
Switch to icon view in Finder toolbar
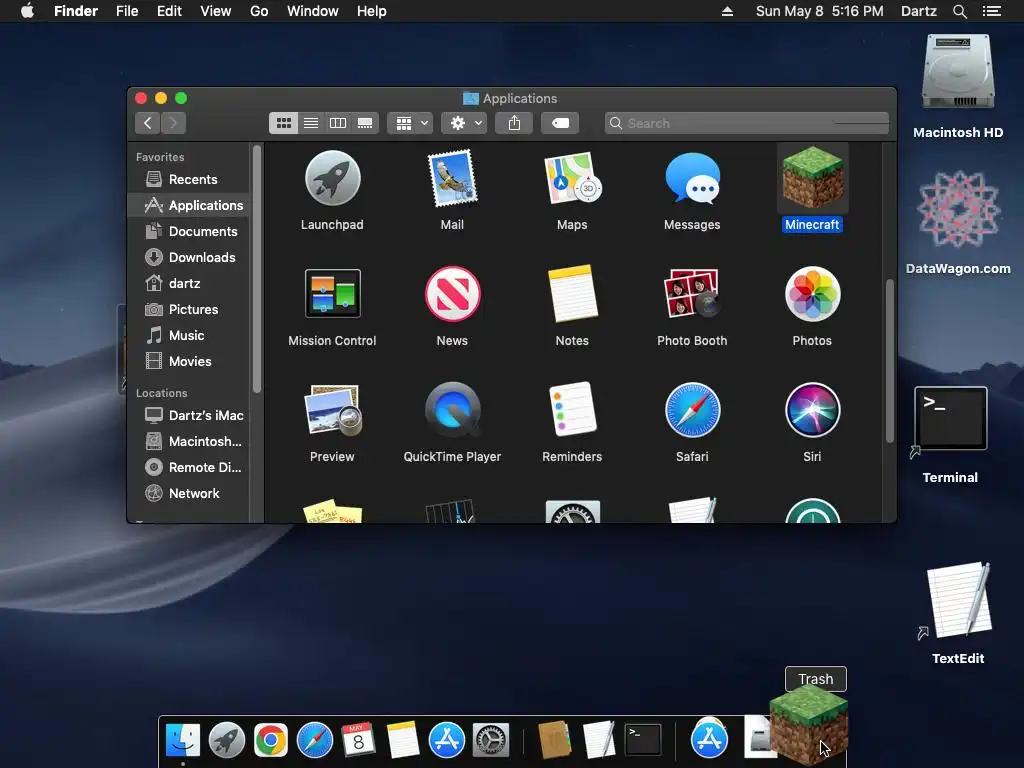coord(283,123)
